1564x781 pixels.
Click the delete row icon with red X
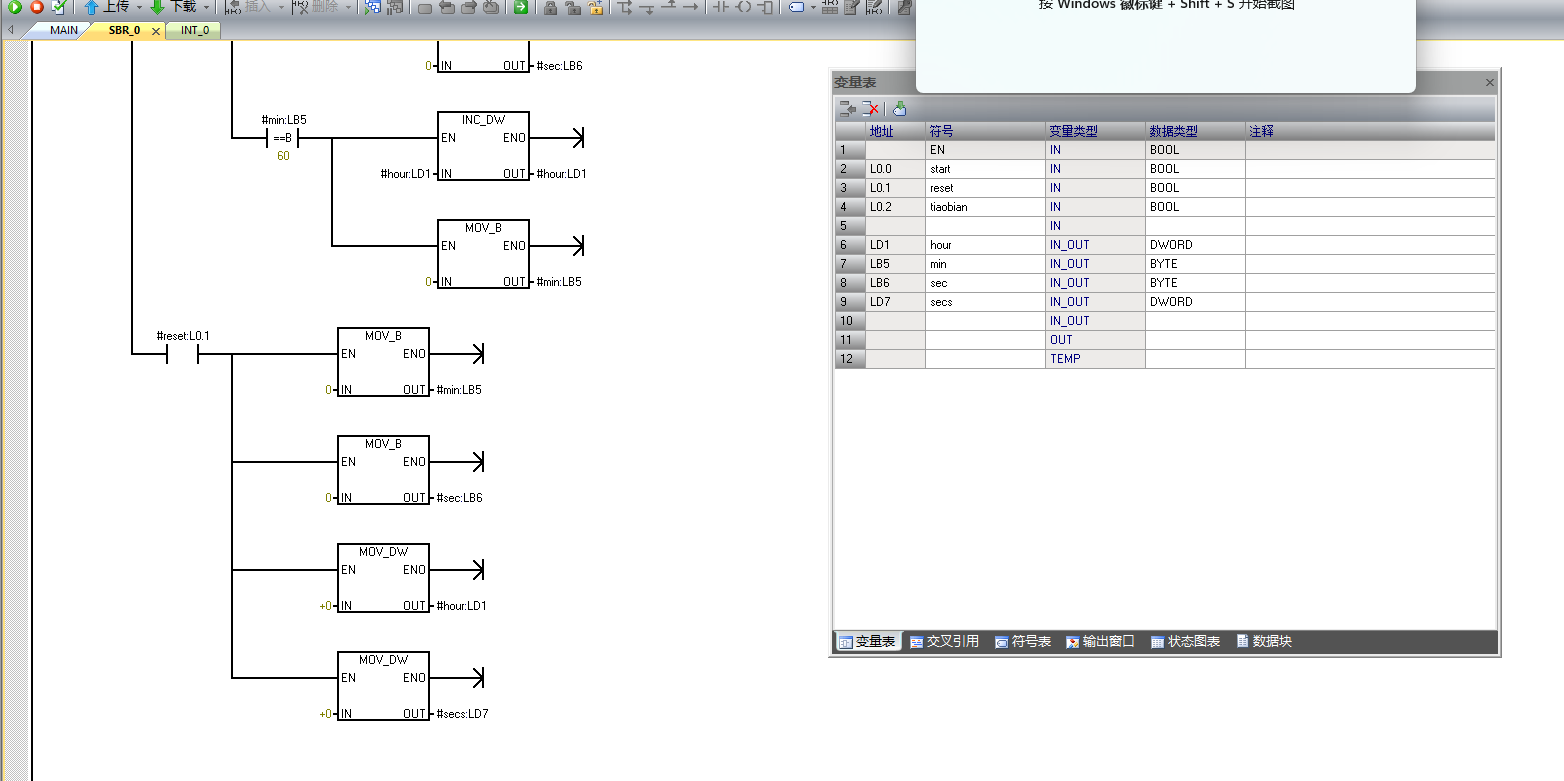click(x=871, y=109)
